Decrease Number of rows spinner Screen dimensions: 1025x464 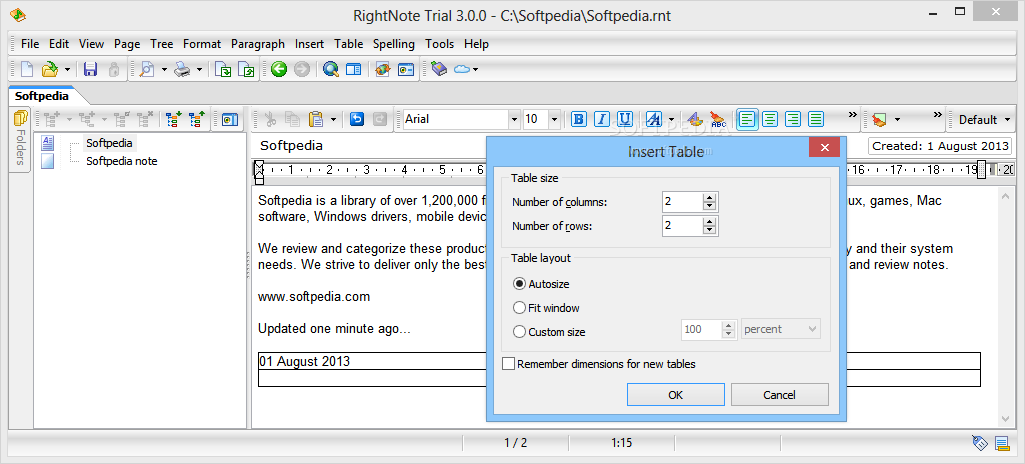point(710,230)
